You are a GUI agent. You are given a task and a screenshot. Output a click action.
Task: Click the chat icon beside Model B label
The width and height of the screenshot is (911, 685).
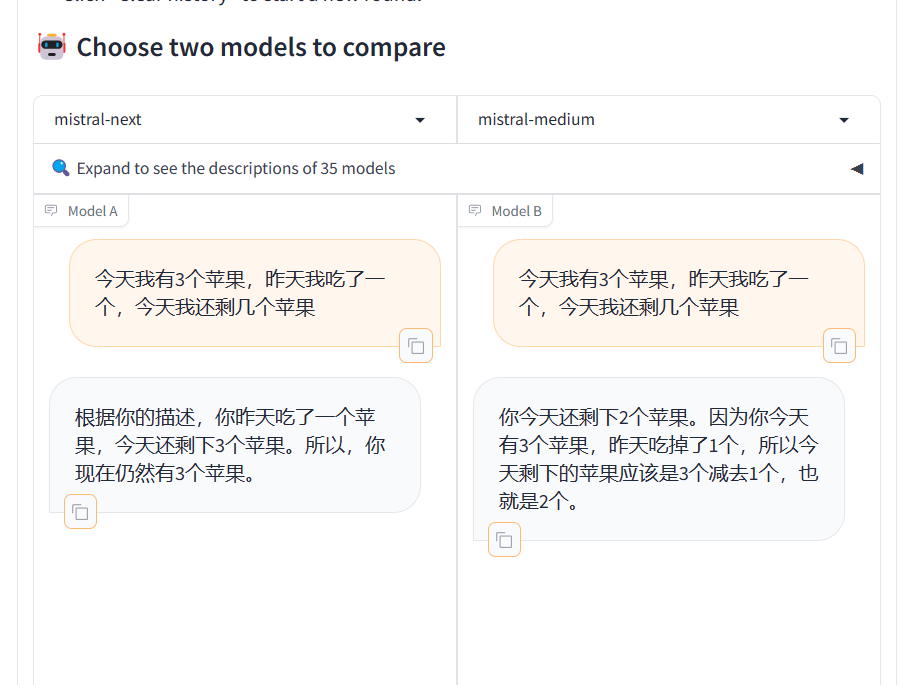[475, 211]
